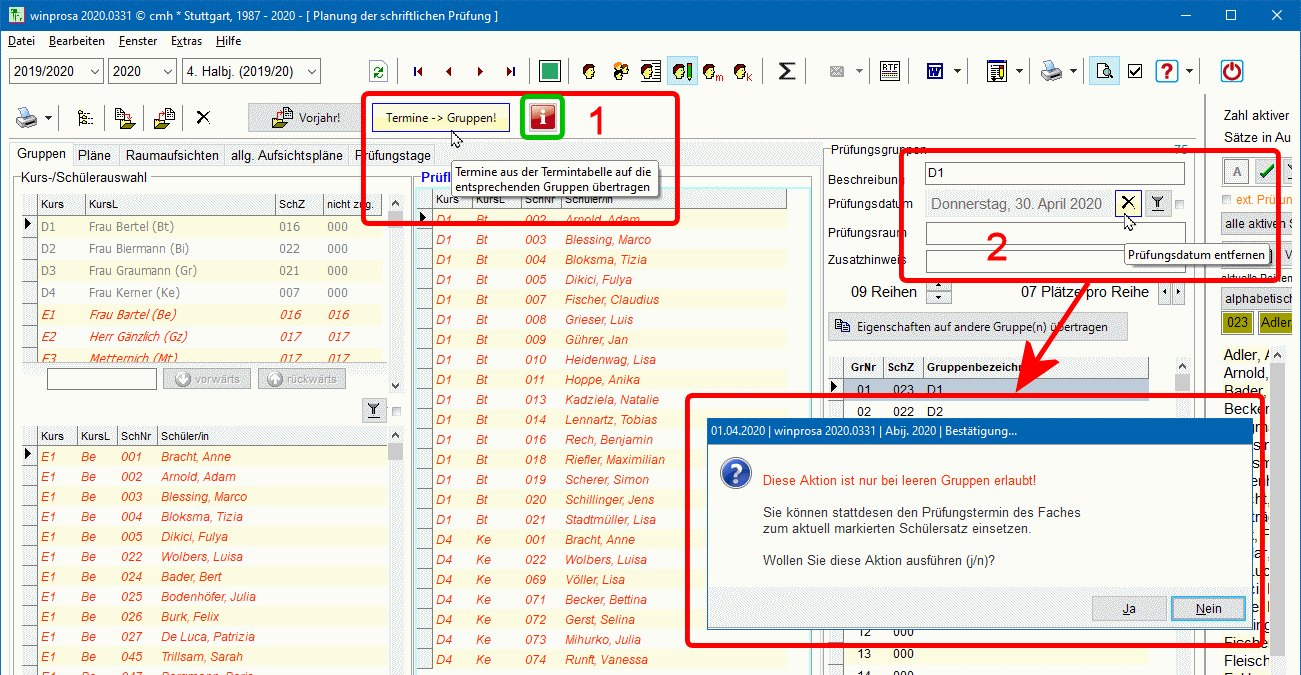
Task: Click the Sigma sum icon in toolbar
Action: pos(787,71)
